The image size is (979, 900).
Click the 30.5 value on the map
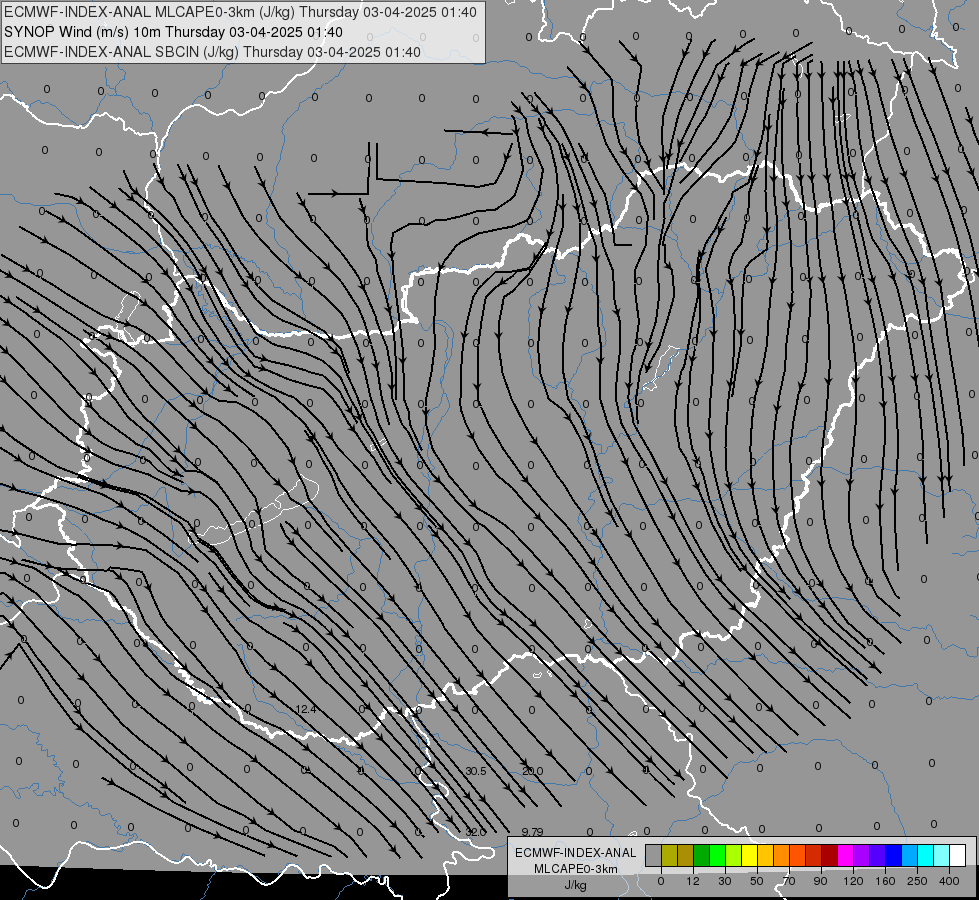pyautogui.click(x=476, y=771)
